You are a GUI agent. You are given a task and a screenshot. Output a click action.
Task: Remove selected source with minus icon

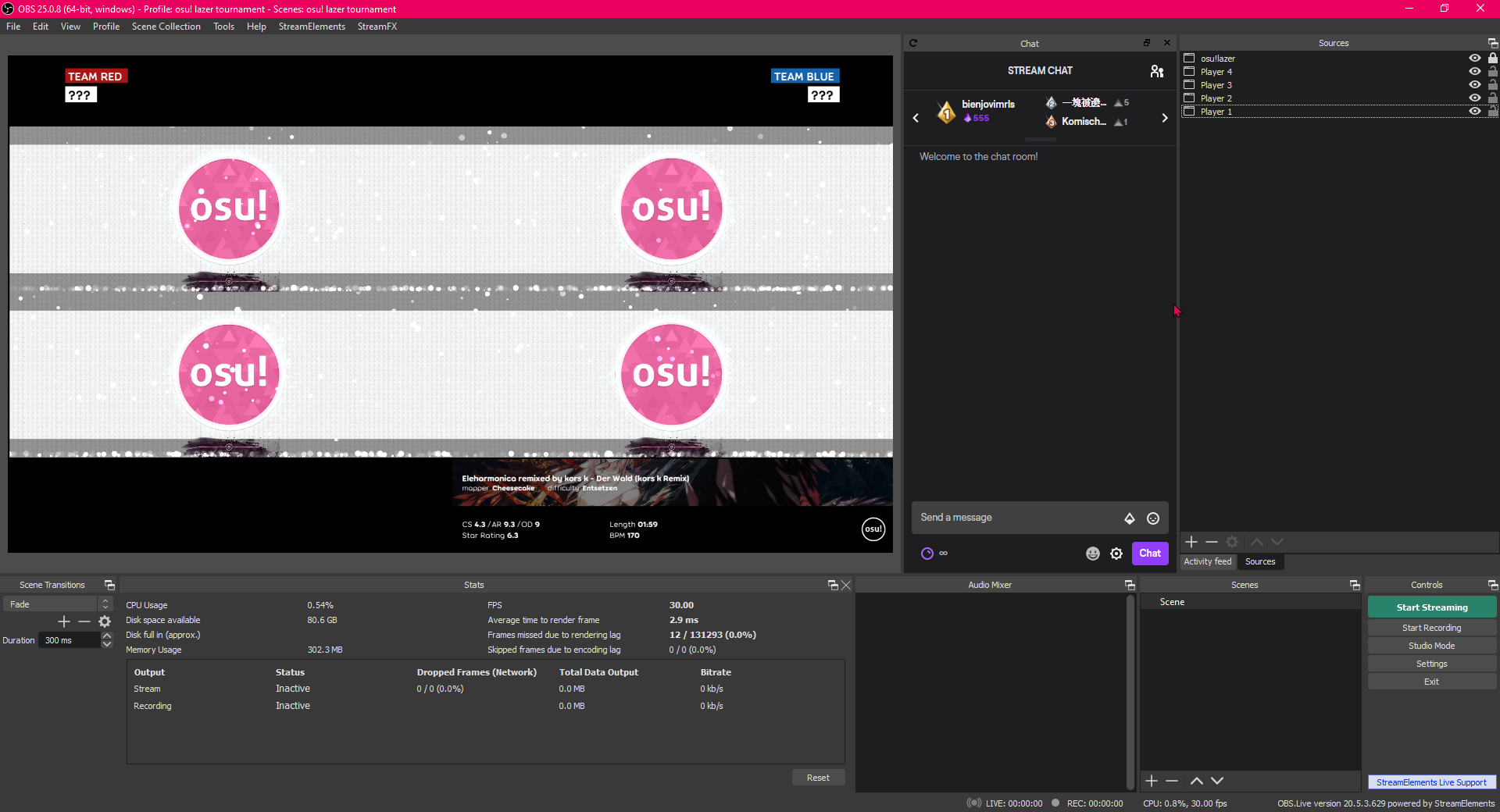pyautogui.click(x=1212, y=542)
